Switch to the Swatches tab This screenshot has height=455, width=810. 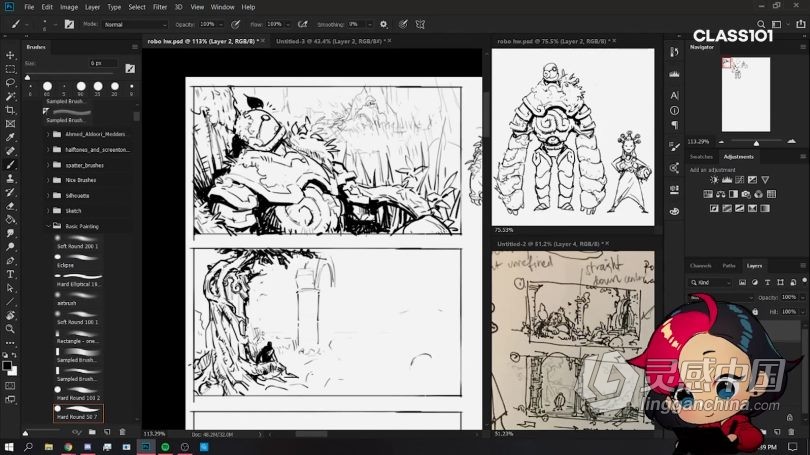pyautogui.click(x=701, y=156)
